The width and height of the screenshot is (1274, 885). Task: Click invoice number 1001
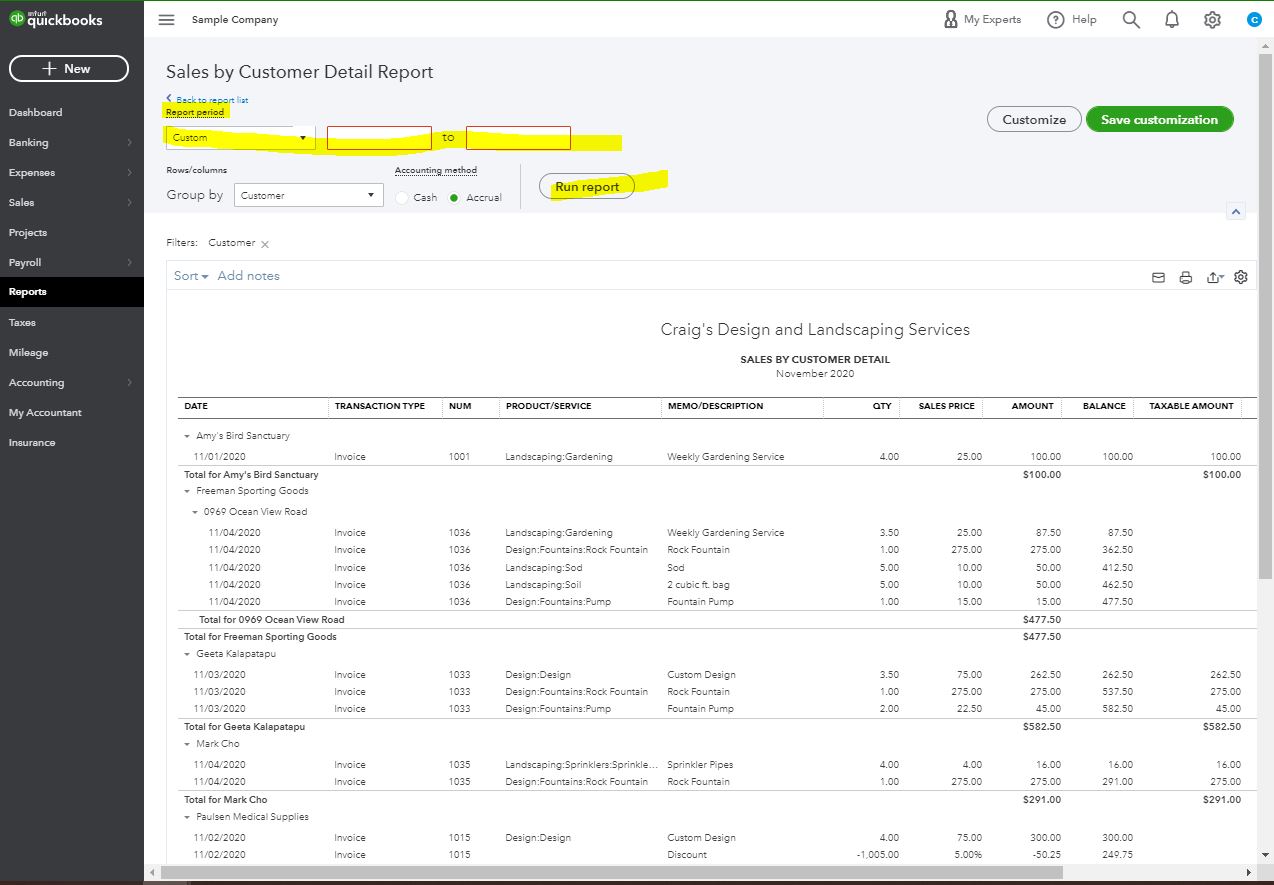(x=459, y=457)
